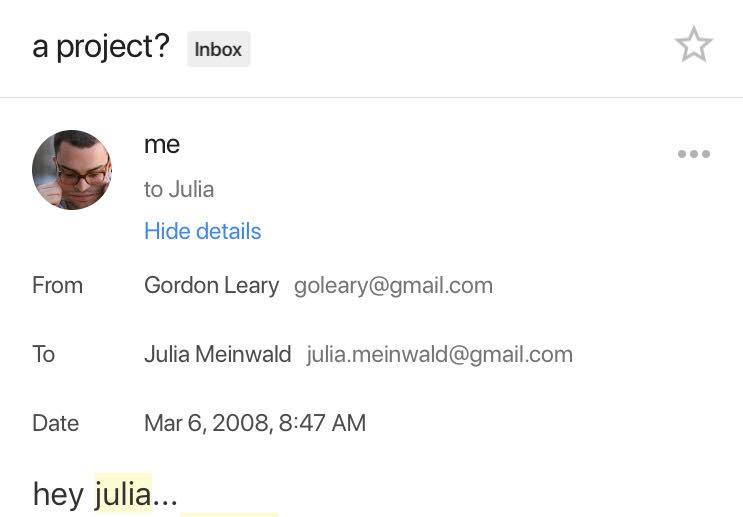Tap the "me" sender name
The height and width of the screenshot is (517, 743).
coord(162,144)
